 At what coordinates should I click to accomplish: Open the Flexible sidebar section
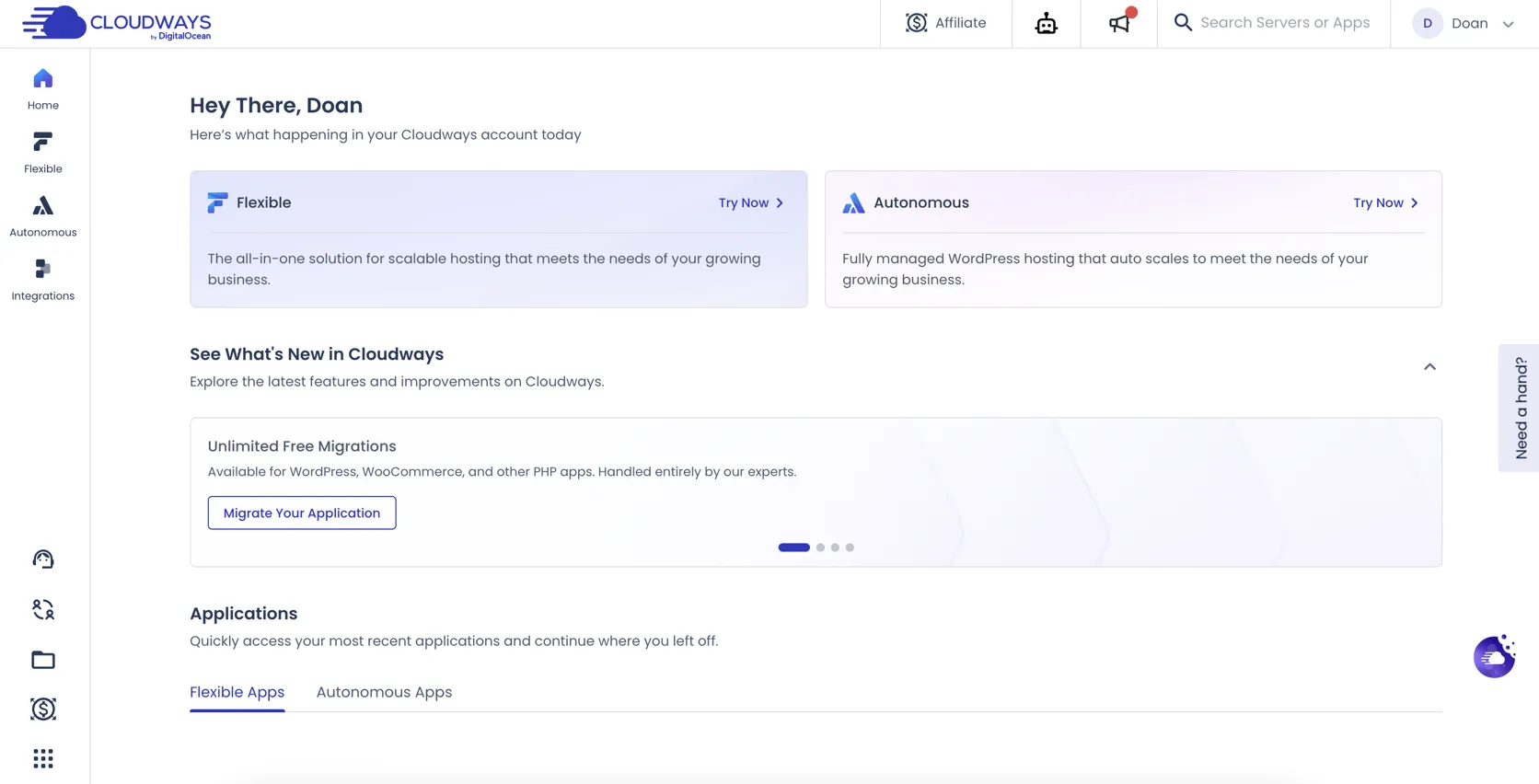click(43, 153)
